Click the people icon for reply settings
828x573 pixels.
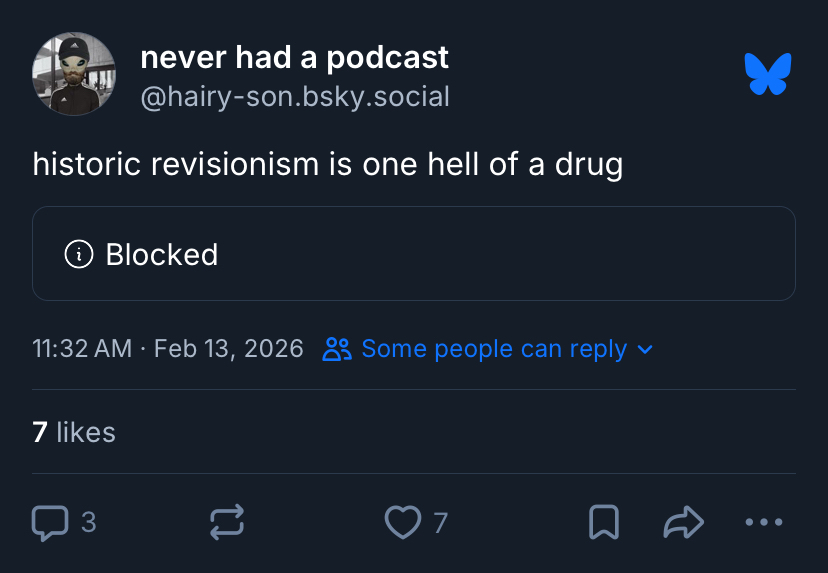point(338,349)
